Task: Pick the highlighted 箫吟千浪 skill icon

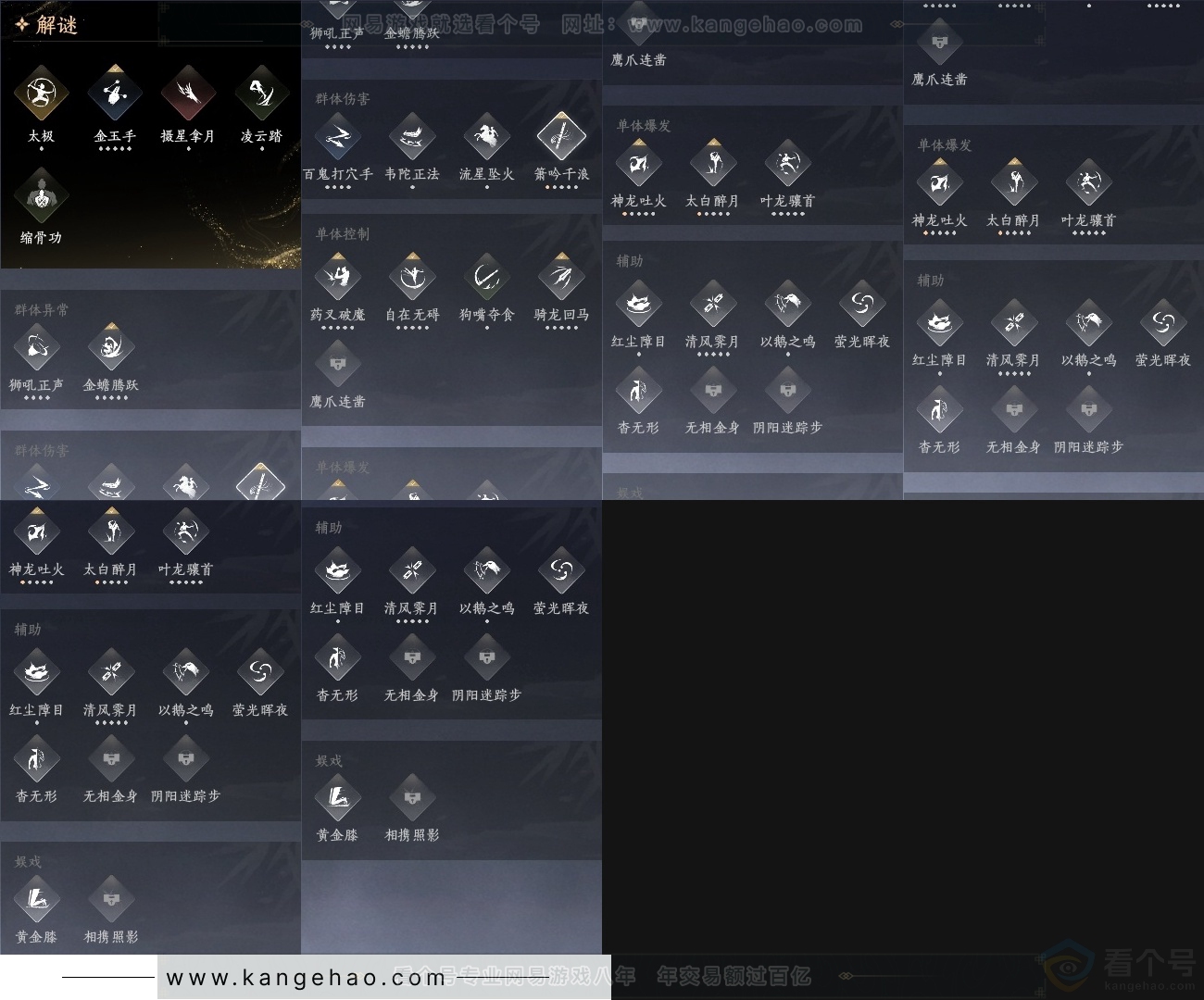Action: pyautogui.click(x=561, y=137)
